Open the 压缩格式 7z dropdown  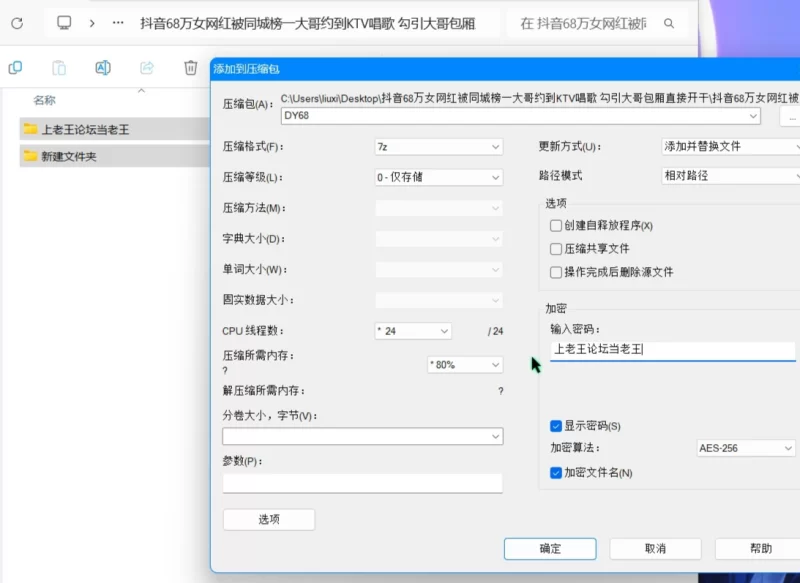439,147
